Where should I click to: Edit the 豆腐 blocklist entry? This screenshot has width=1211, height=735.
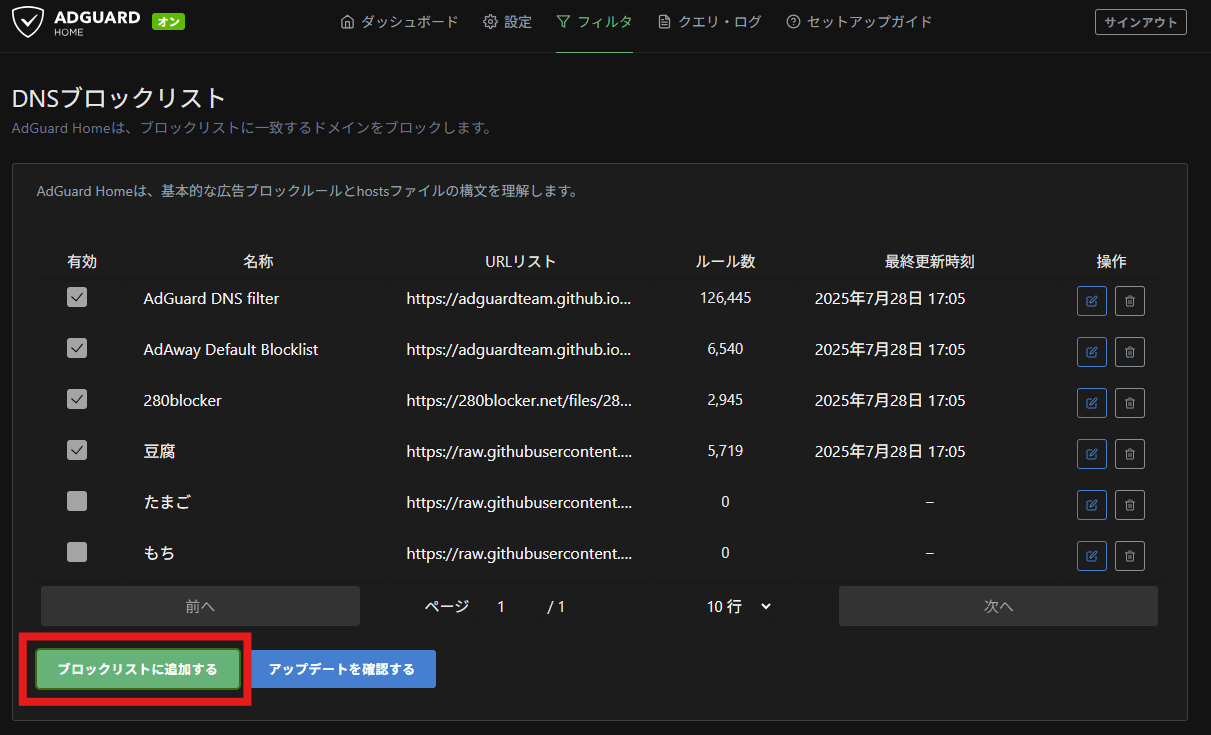click(x=1092, y=454)
